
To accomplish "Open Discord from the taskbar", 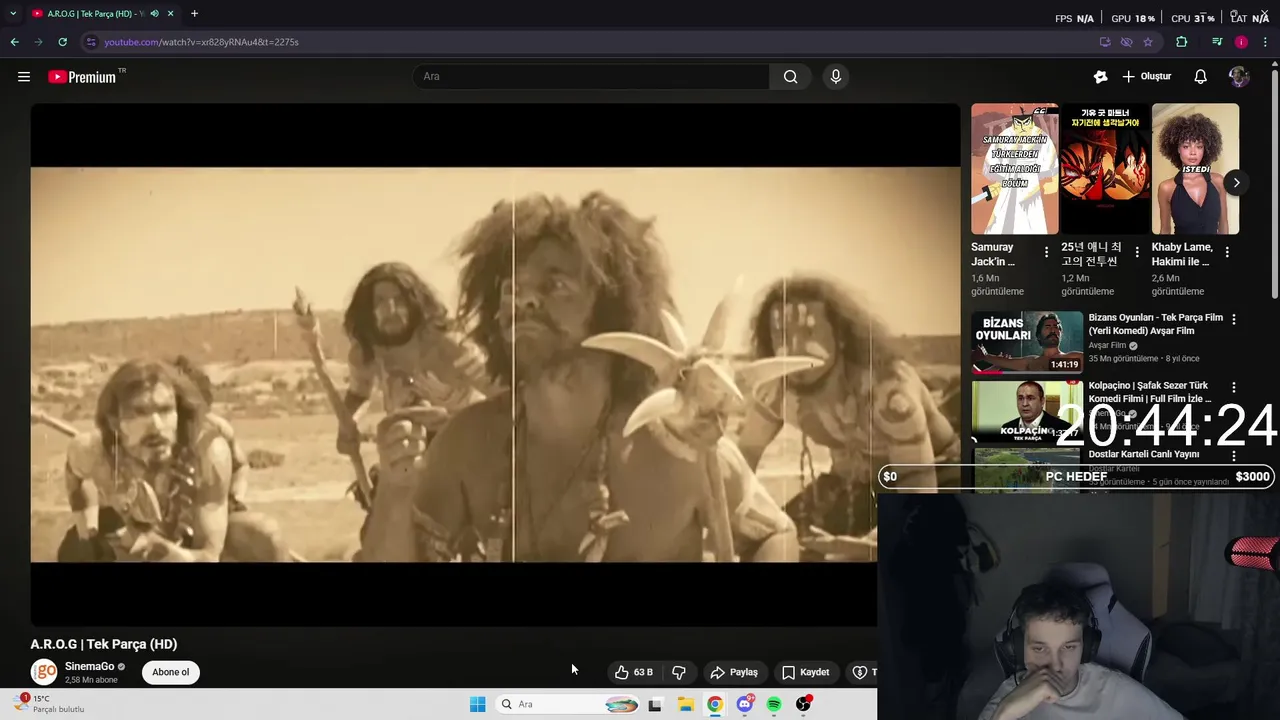I will (744, 704).
